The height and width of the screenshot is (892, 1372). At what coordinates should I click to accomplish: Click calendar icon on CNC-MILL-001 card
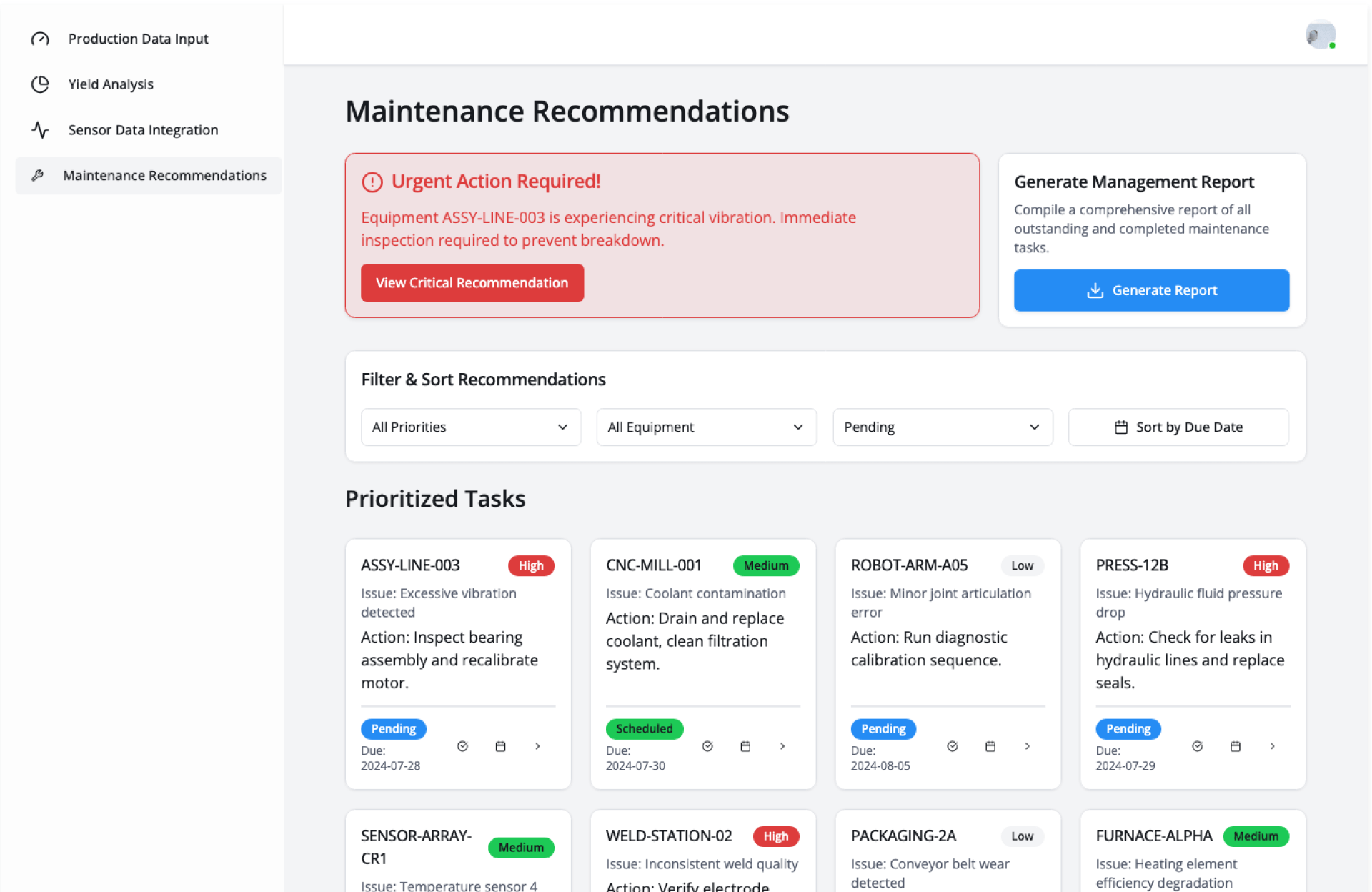click(x=745, y=746)
